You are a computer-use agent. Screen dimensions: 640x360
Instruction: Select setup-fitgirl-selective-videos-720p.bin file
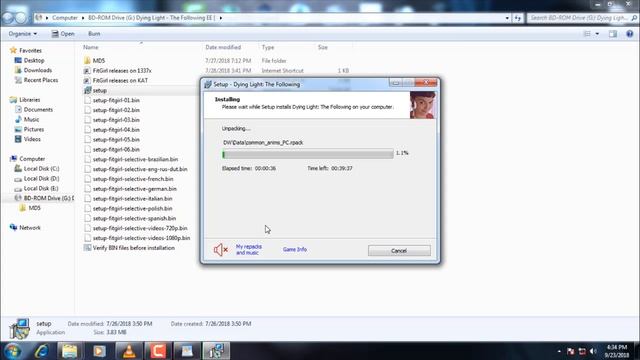(x=140, y=228)
